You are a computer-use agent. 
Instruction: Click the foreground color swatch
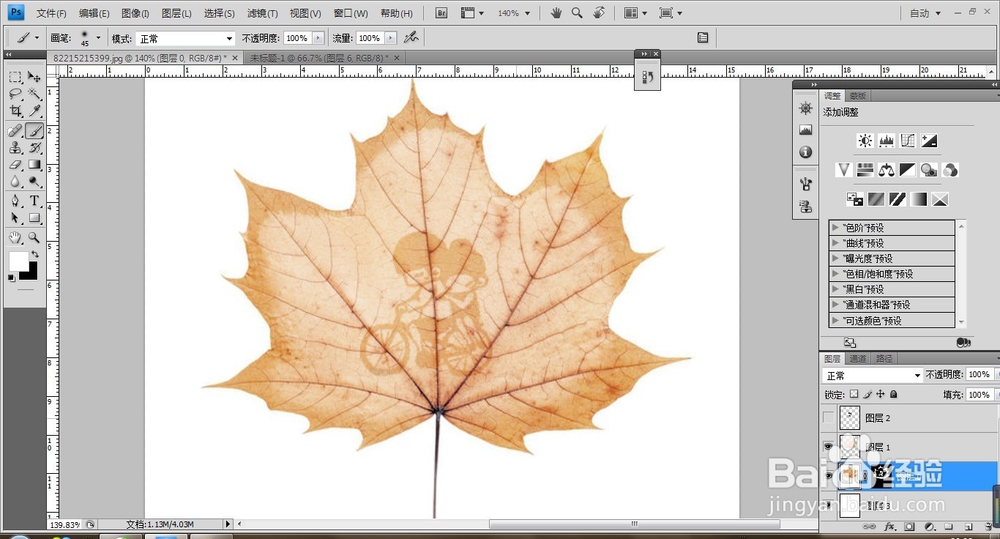pyautogui.click(x=18, y=260)
